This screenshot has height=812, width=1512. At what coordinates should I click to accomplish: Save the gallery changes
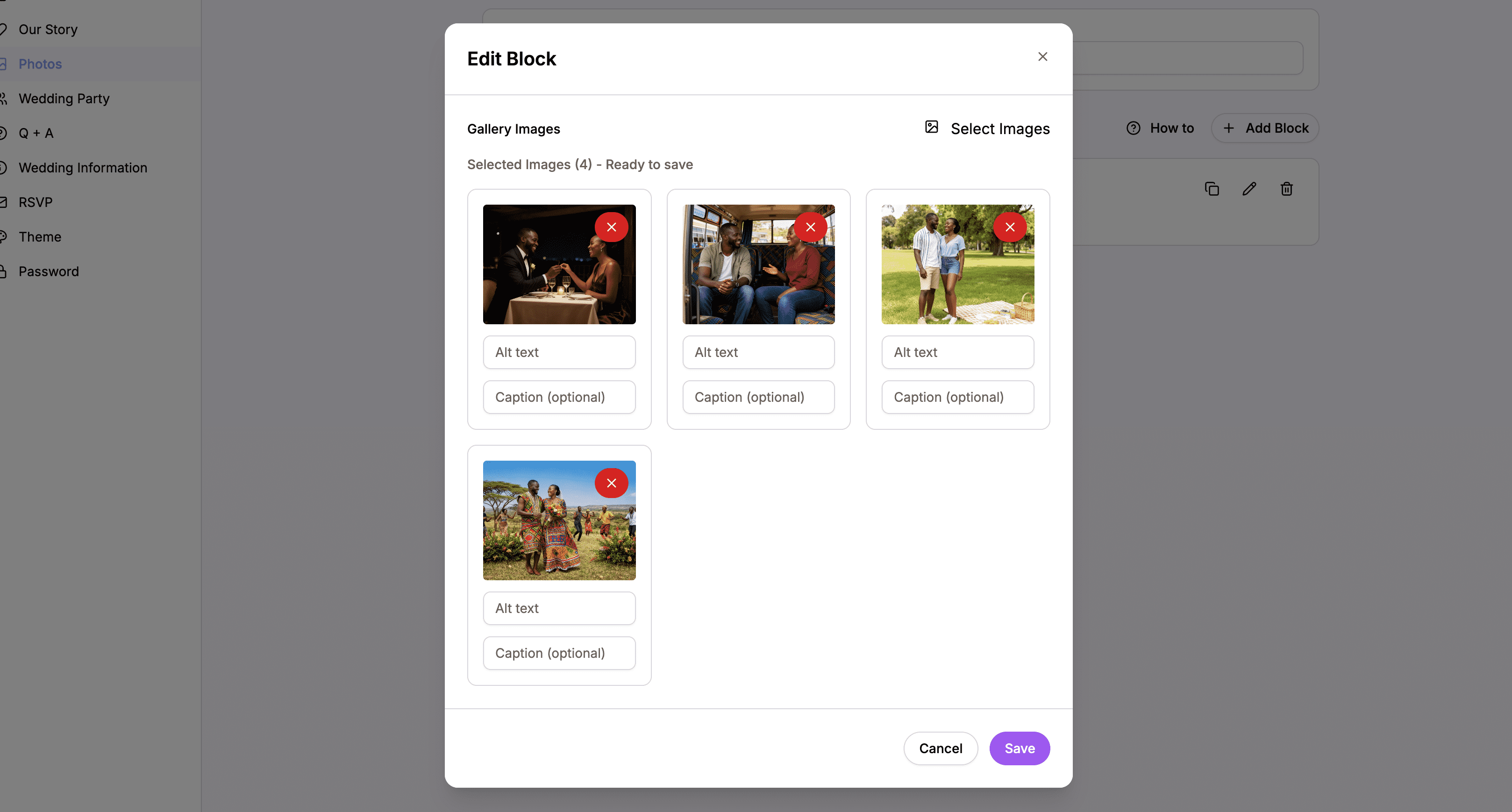pos(1020,748)
